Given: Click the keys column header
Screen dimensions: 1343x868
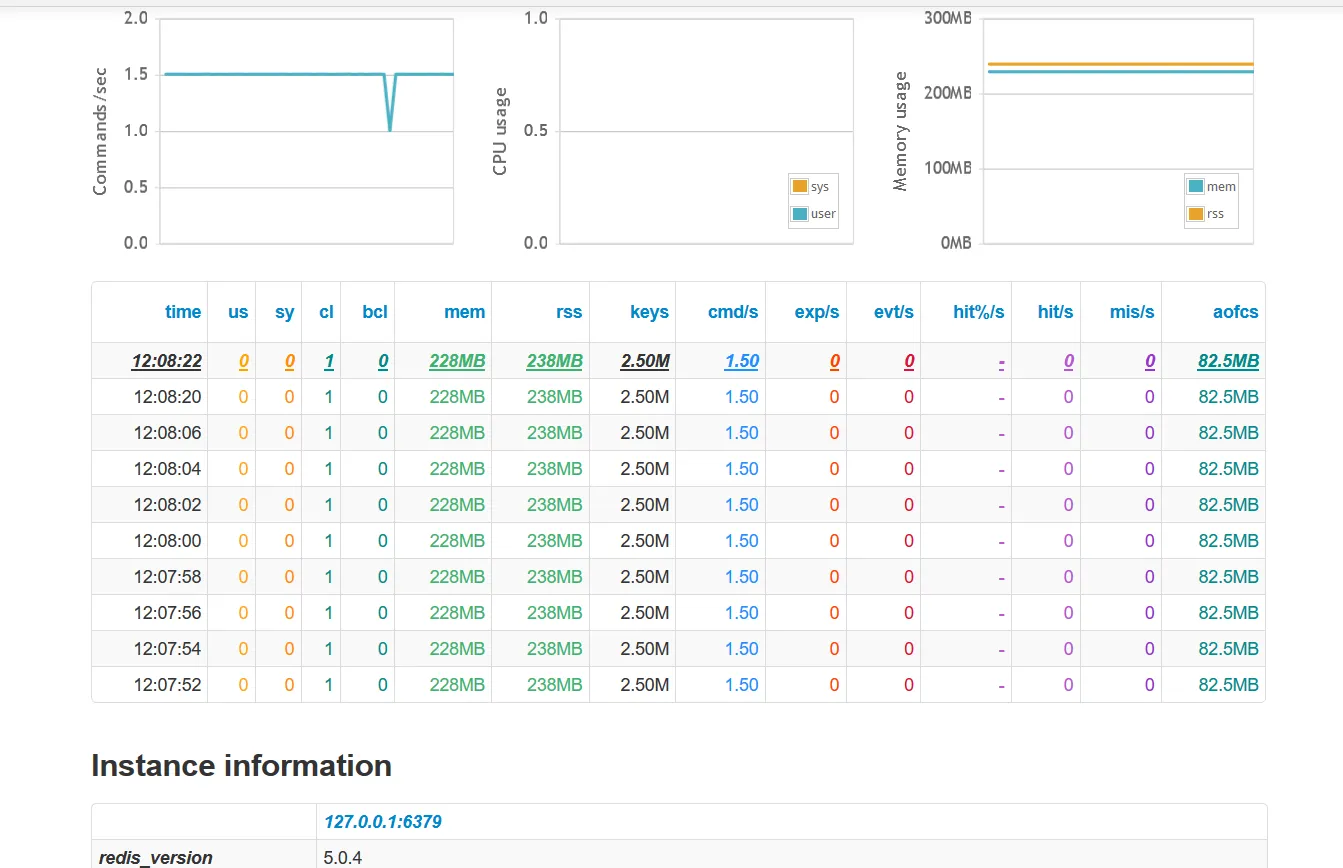Looking at the screenshot, I should 649,312.
